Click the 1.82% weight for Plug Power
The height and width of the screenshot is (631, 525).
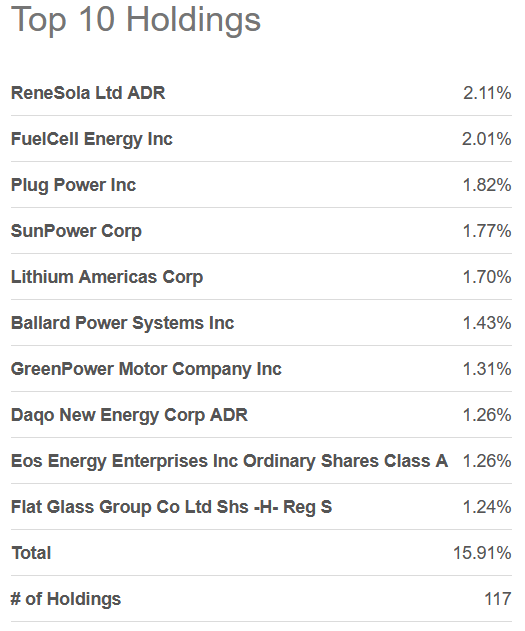487,185
